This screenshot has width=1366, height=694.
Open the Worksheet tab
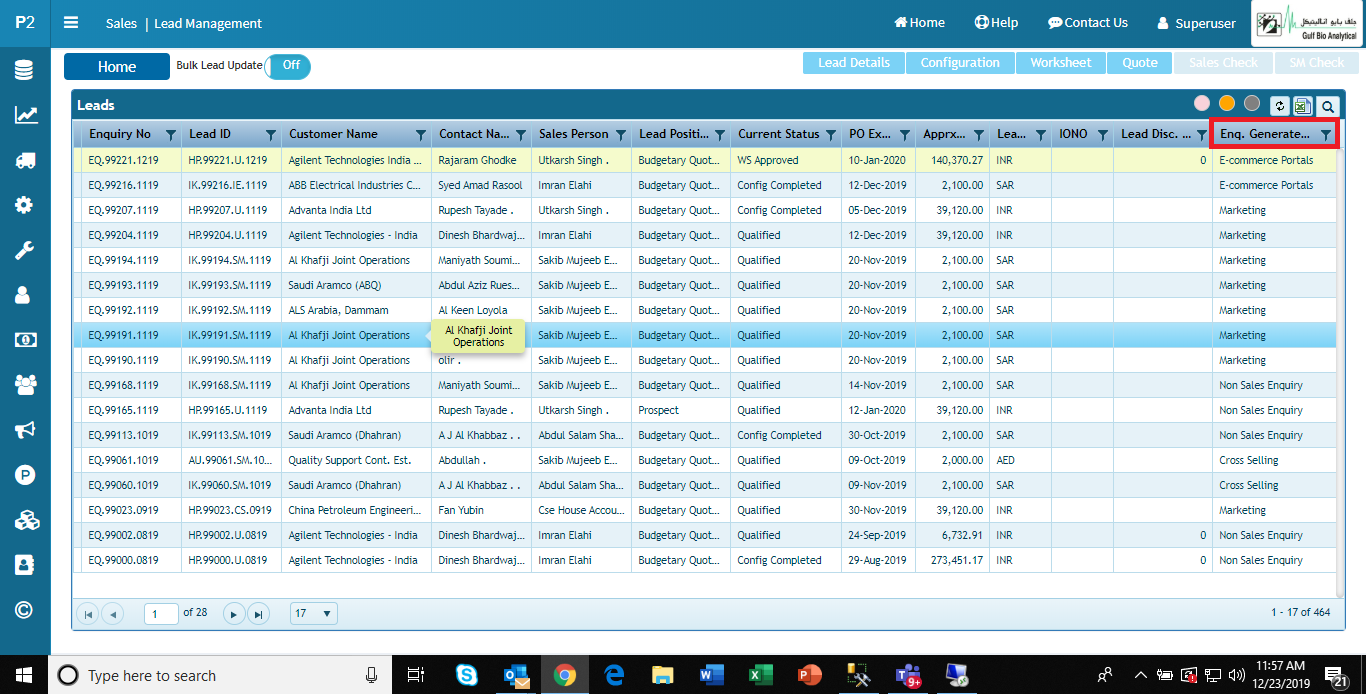[x=1061, y=63]
